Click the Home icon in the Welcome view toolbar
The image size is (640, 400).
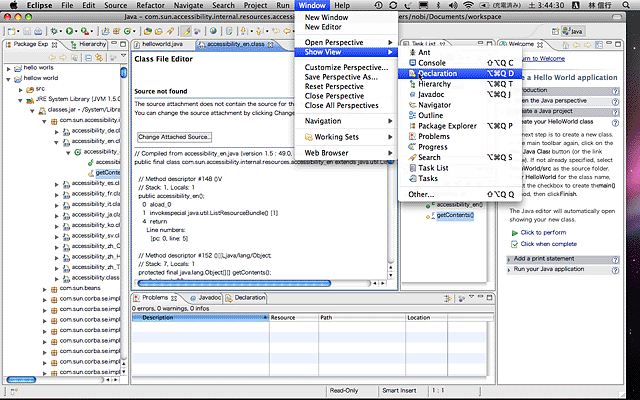566,44
